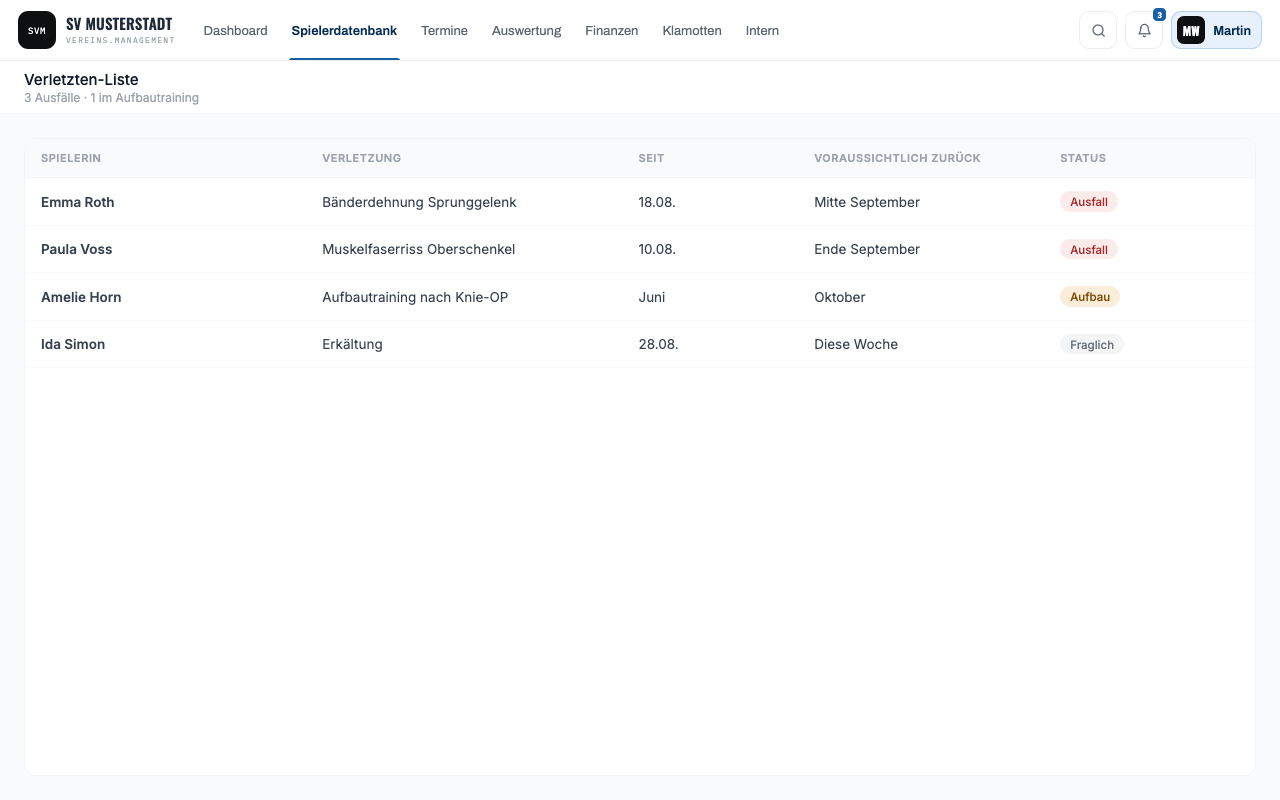
Task: Click the SVM club logo icon
Action: (x=37, y=30)
